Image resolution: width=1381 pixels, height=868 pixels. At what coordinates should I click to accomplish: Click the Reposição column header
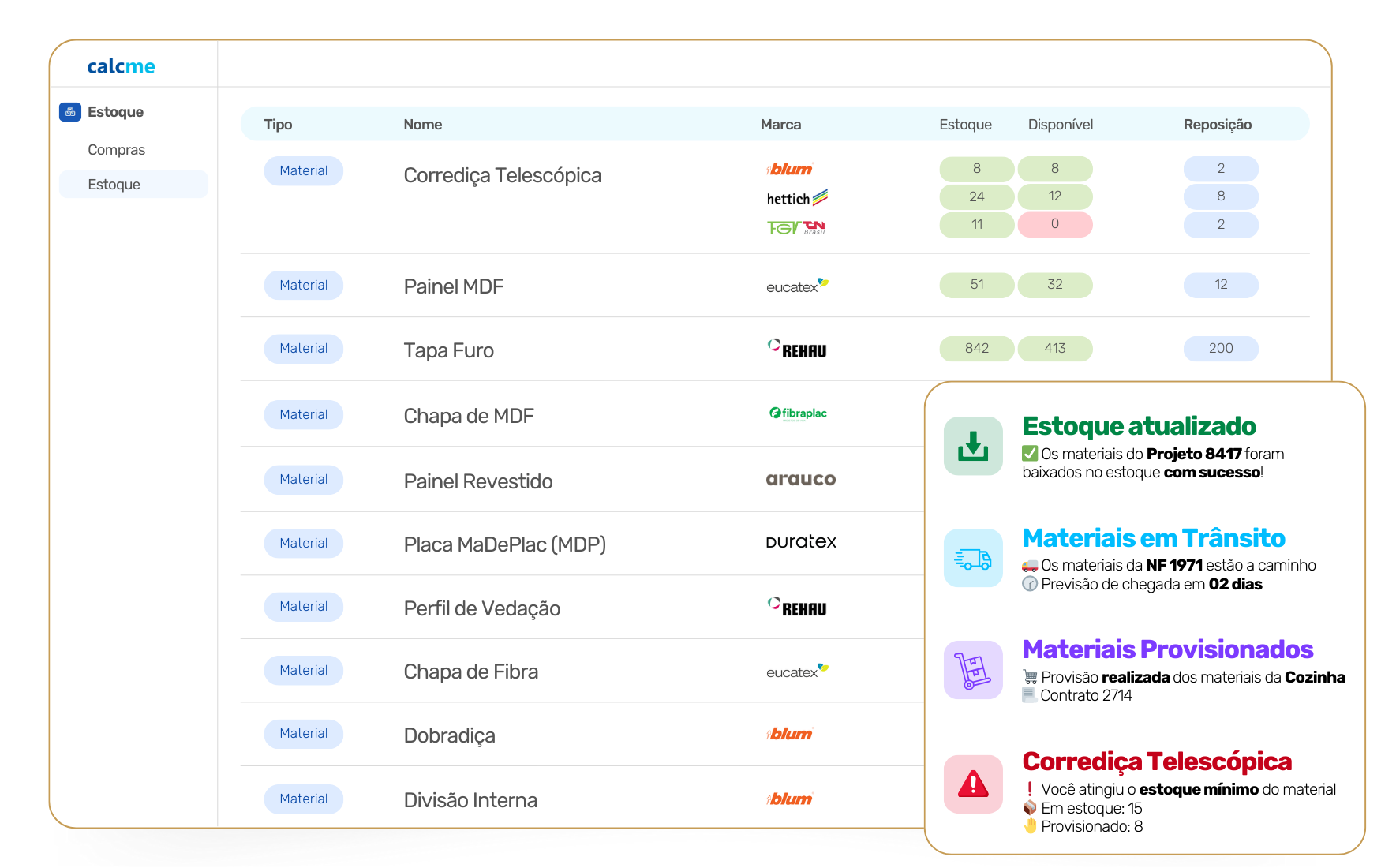pos(1217,125)
